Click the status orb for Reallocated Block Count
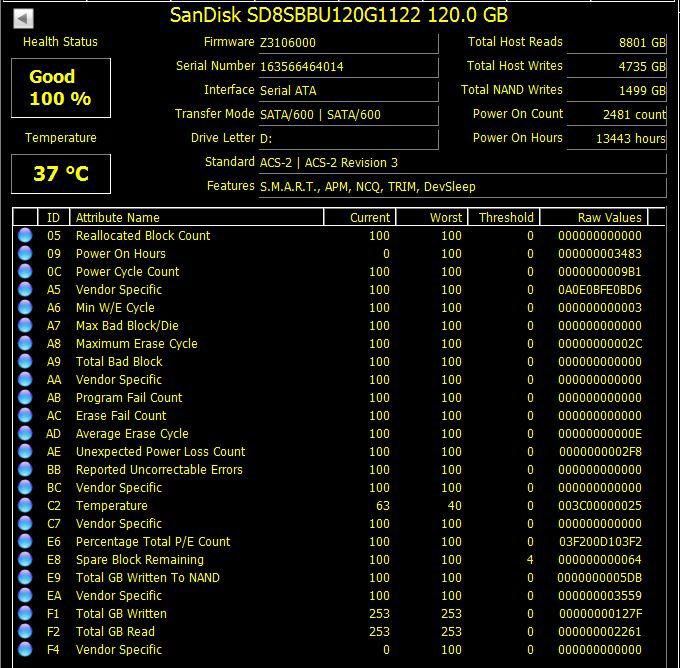This screenshot has width=680, height=668. point(25,236)
